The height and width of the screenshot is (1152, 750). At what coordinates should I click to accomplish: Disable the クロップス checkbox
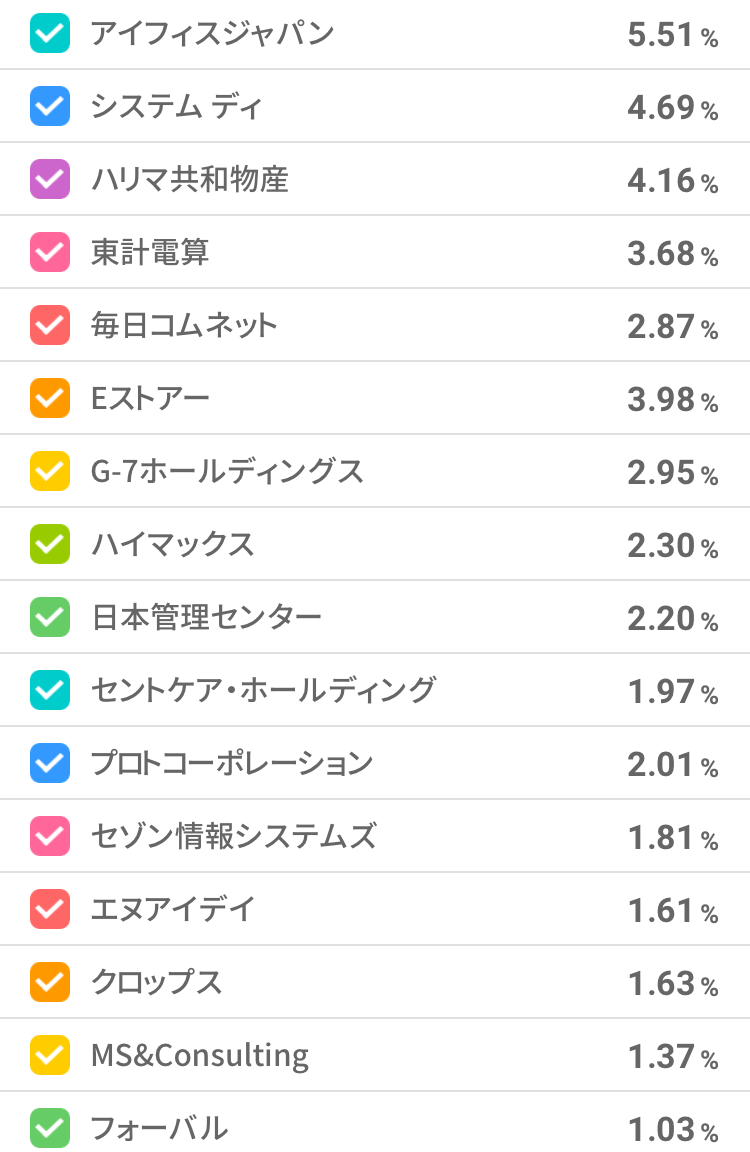pyautogui.click(x=50, y=983)
